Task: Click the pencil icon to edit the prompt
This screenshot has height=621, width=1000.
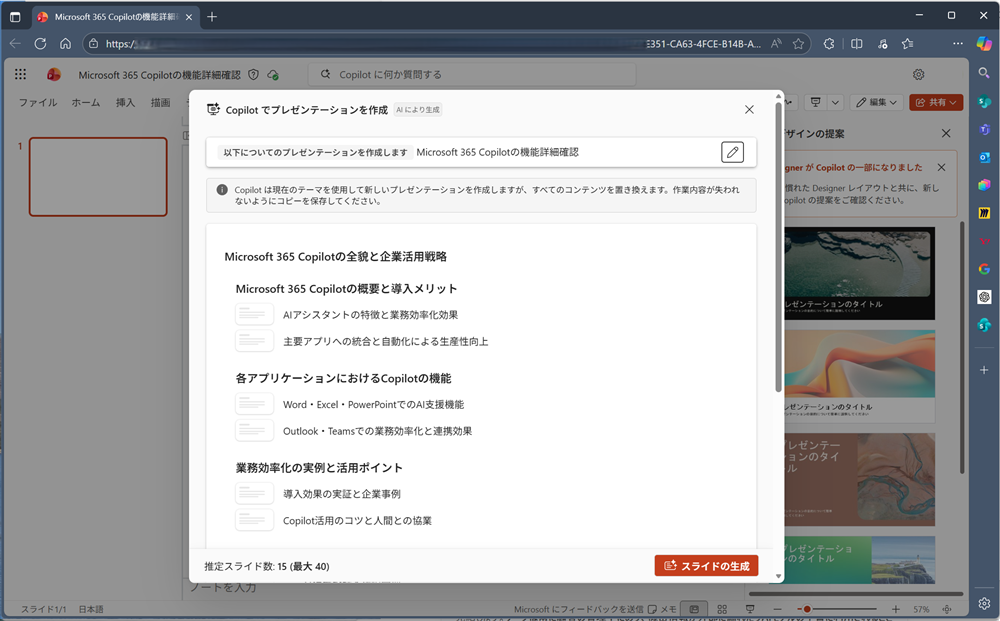Action: pyautogui.click(x=733, y=152)
